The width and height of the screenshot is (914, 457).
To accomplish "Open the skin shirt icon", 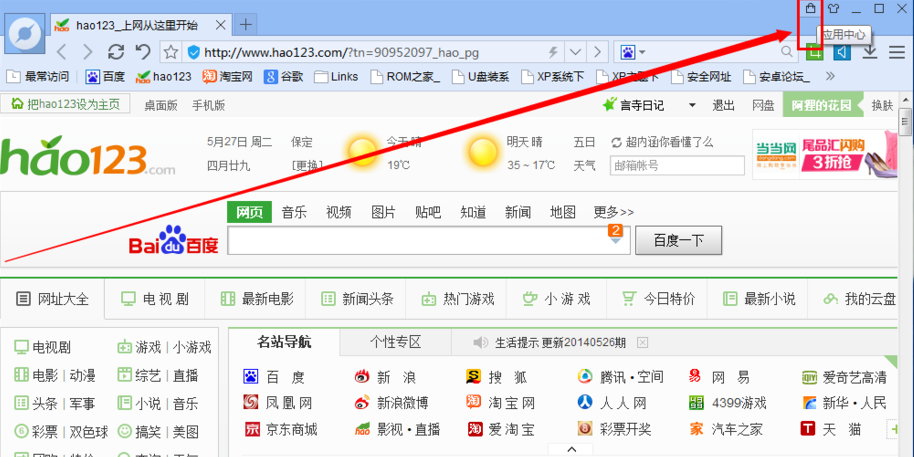I will (834, 9).
